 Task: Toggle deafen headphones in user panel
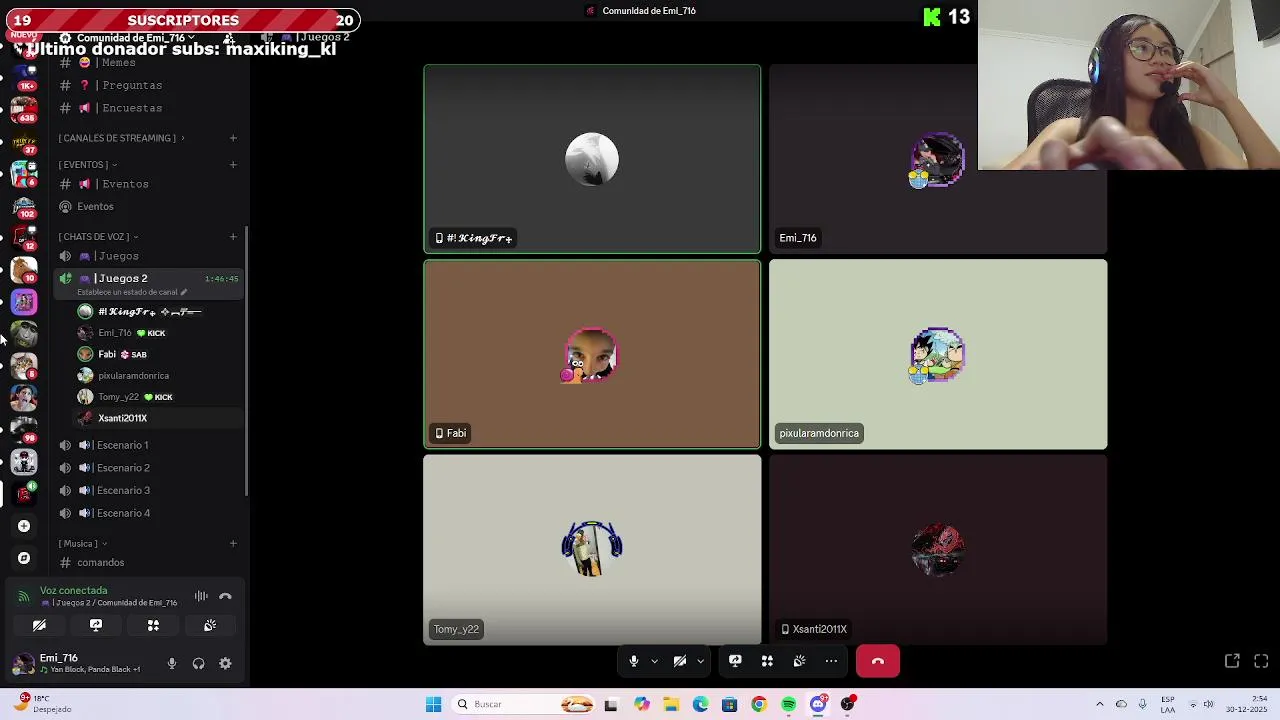[198, 663]
